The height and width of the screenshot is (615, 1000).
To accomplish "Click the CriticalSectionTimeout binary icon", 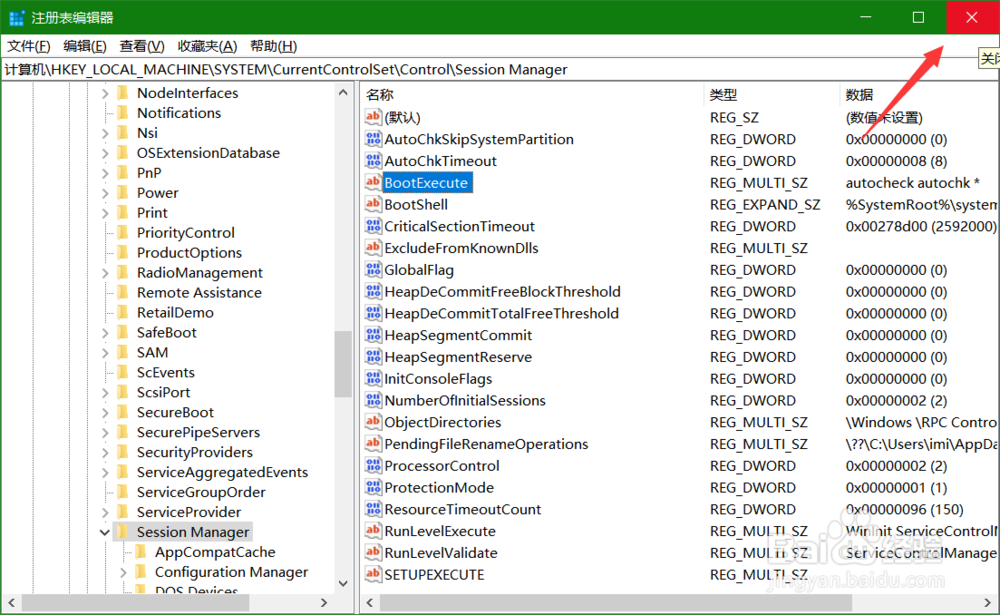I will 373,225.
